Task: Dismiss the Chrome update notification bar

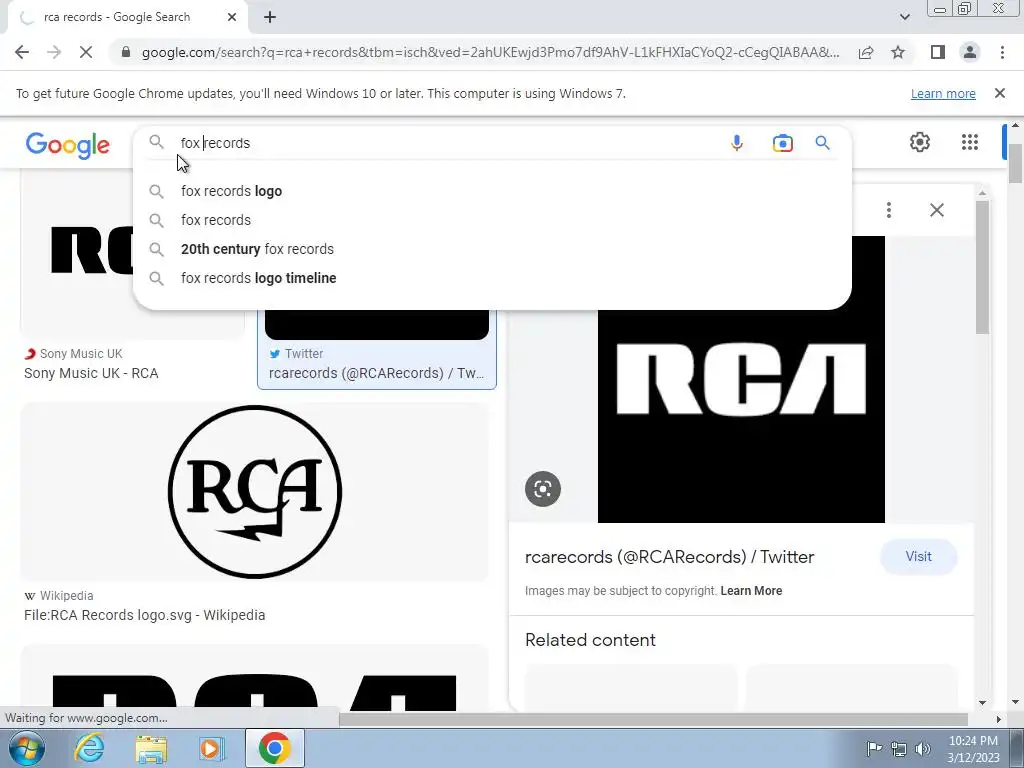Action: 1000,93
